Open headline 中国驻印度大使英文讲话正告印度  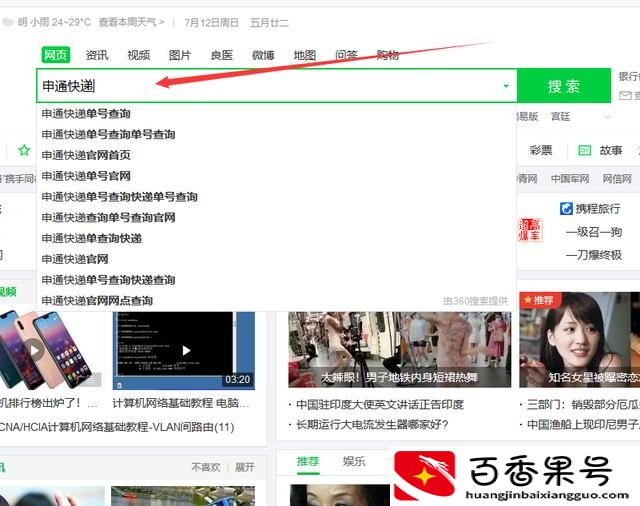pos(380,404)
